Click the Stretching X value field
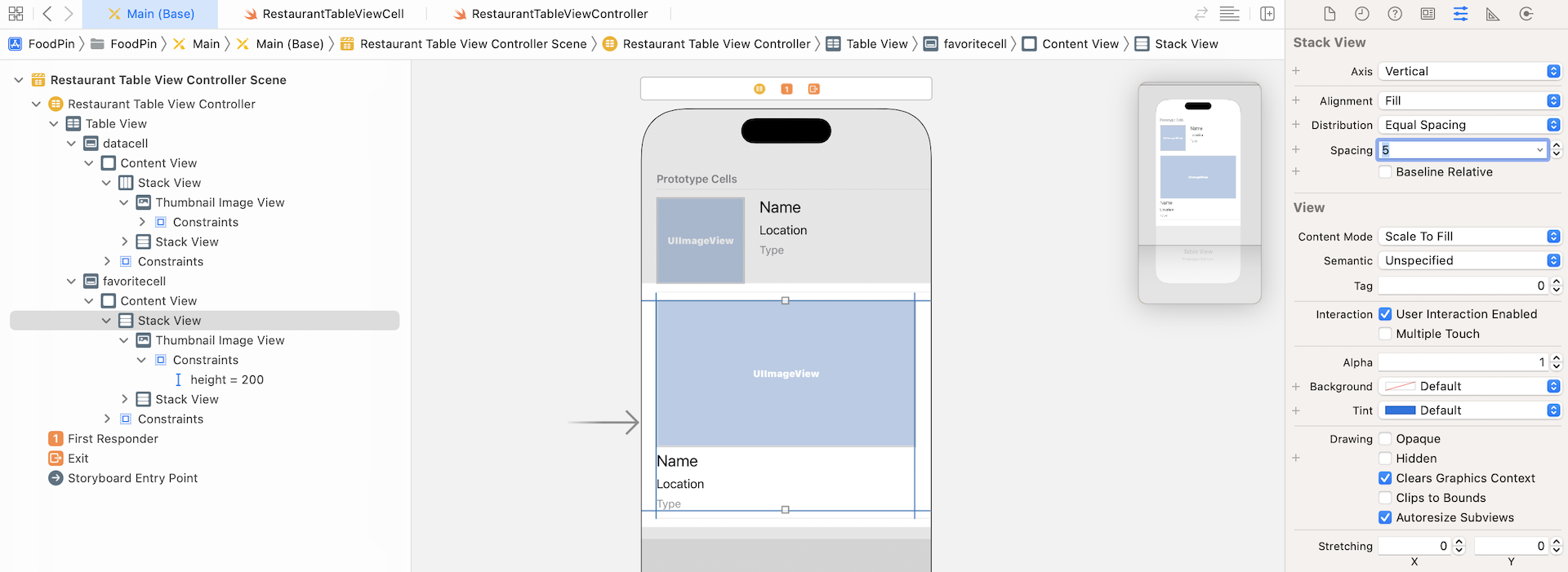 [1415, 546]
